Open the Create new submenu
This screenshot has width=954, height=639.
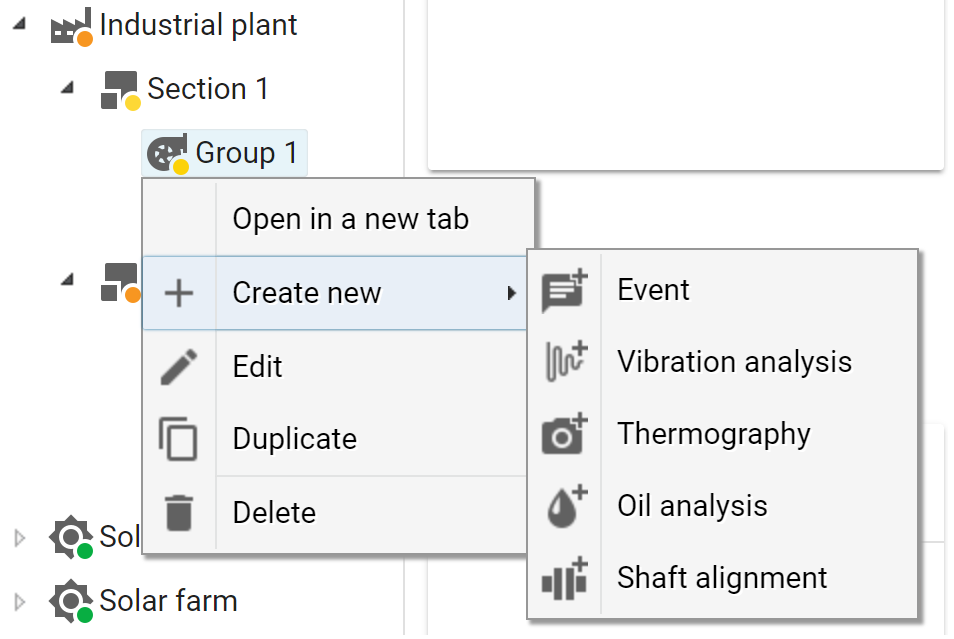[307, 292]
